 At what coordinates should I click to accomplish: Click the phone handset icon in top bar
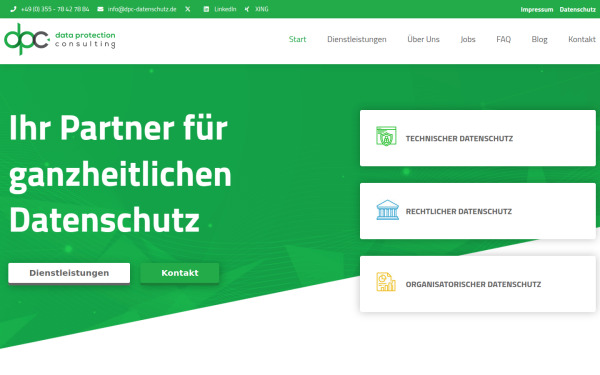click(x=13, y=9)
